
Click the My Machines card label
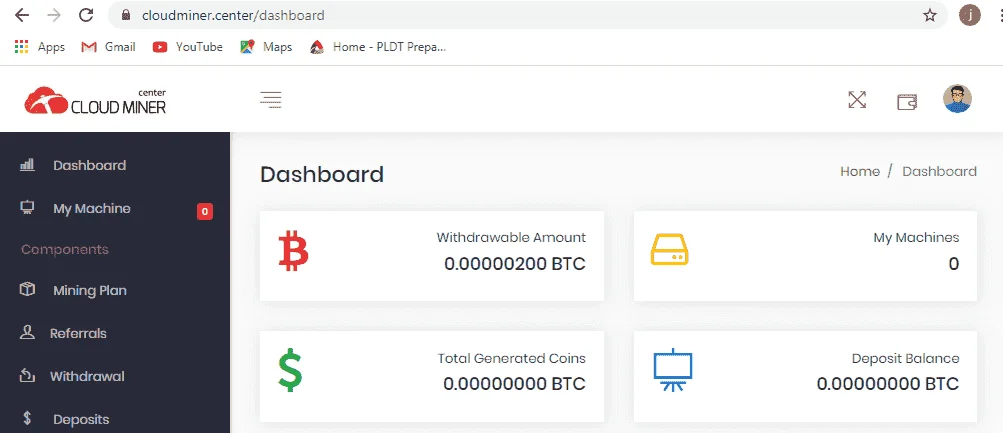point(916,238)
